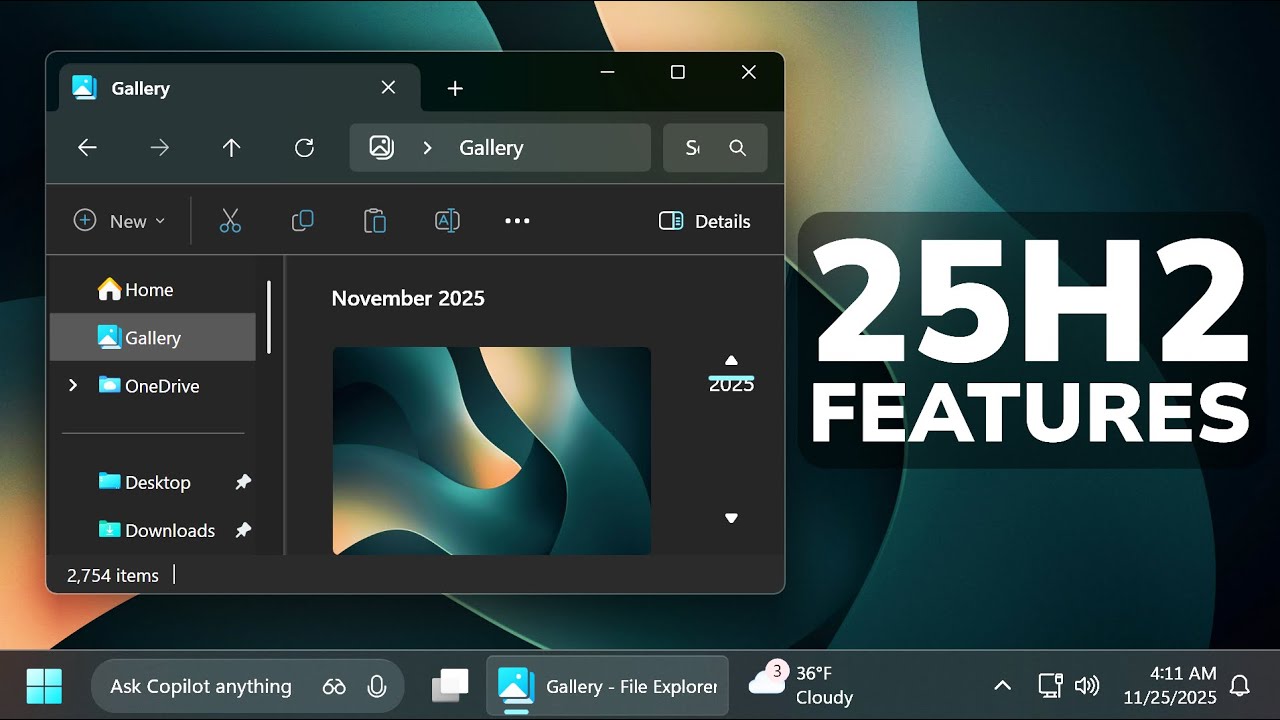Click the November 2025 heading
This screenshot has height=720, width=1280.
pos(408,298)
